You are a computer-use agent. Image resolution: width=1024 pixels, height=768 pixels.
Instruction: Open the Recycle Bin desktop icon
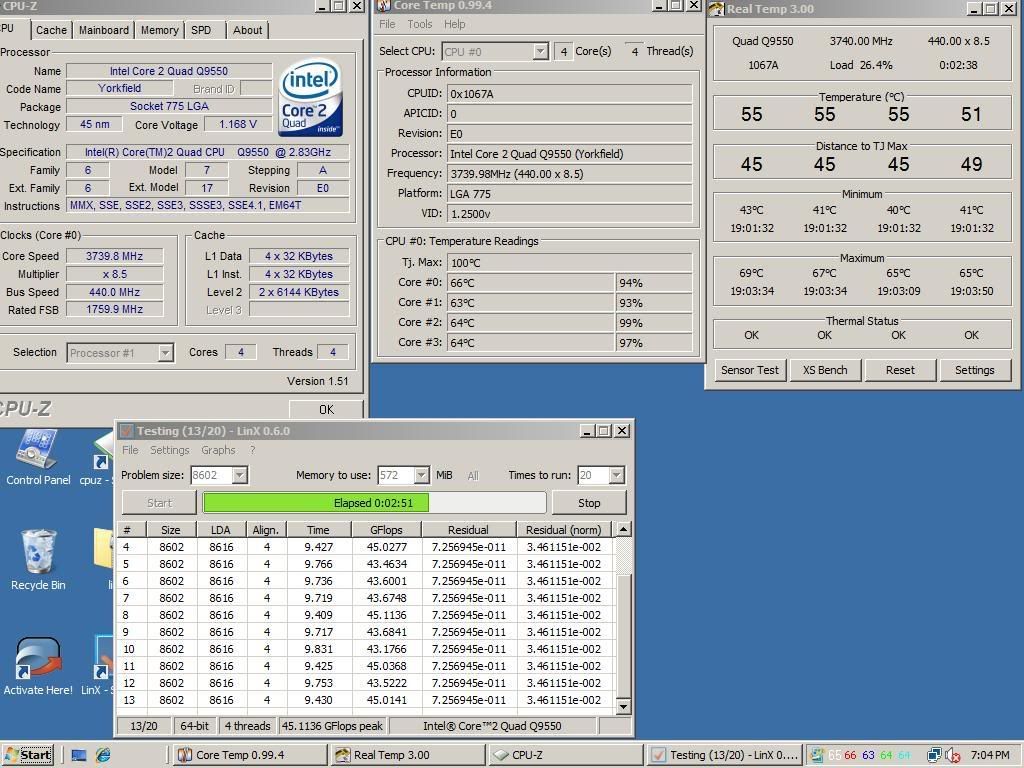(38, 560)
